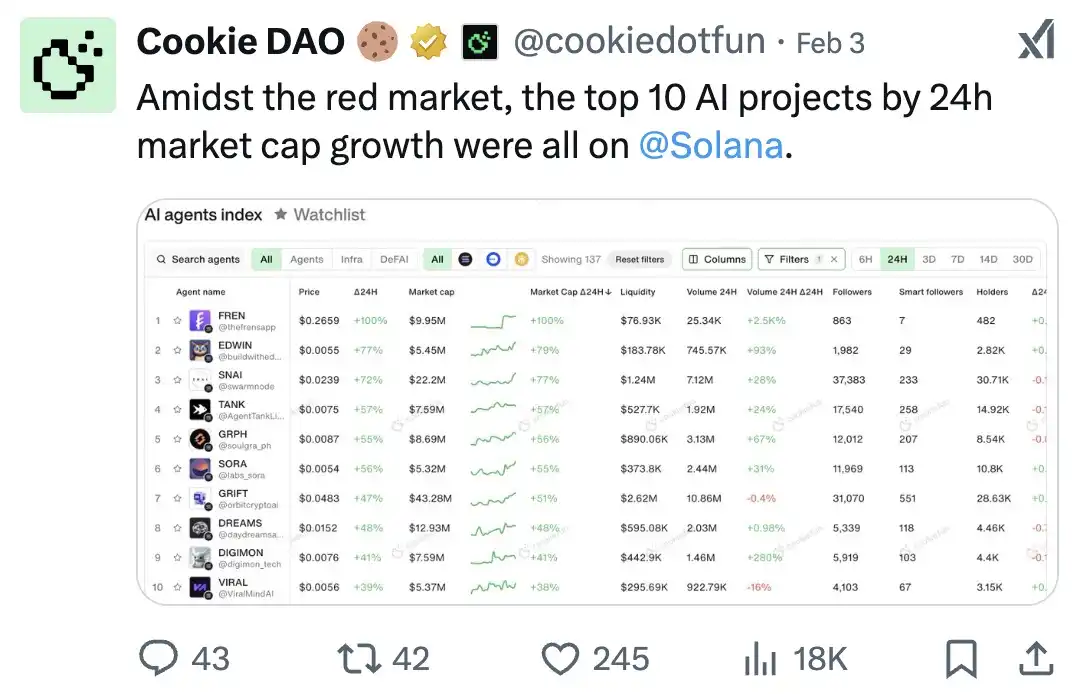Toggle favorite star for SNAI

pos(177,380)
